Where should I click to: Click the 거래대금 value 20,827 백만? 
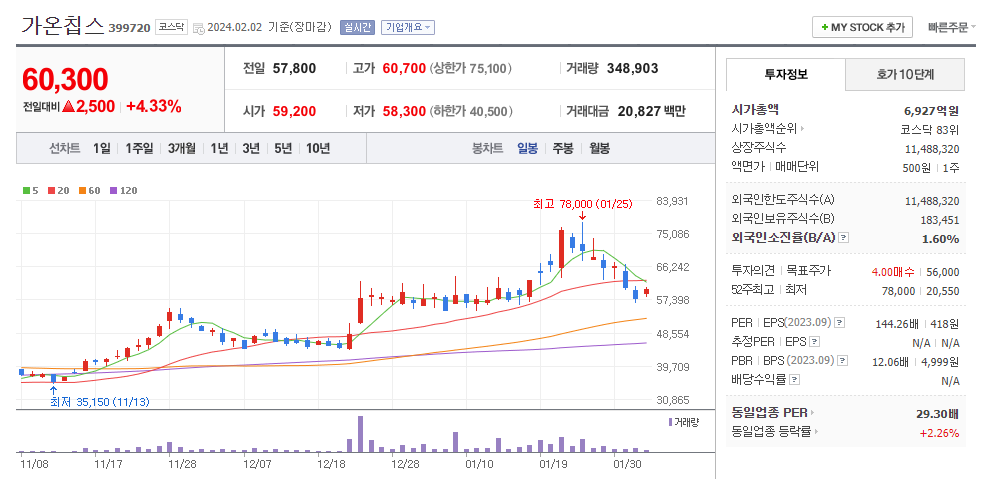(x=652, y=112)
